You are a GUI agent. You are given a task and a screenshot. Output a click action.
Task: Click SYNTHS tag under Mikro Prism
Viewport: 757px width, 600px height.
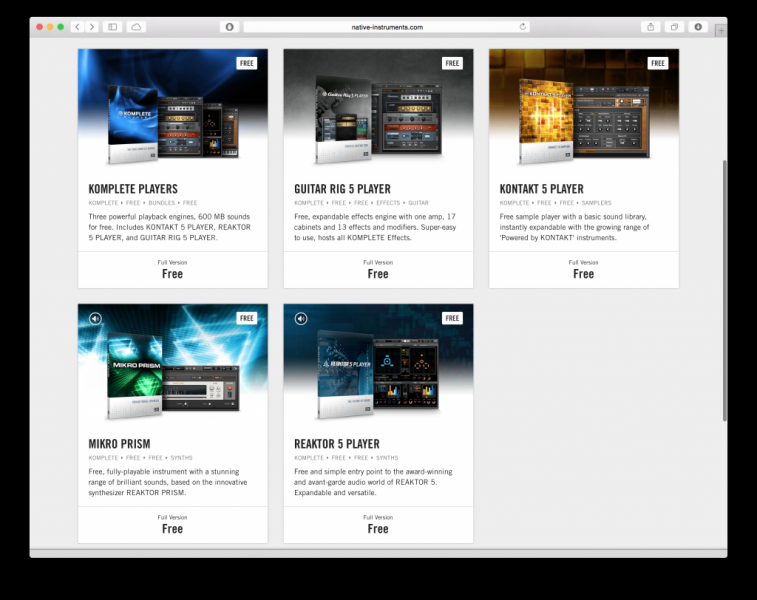click(x=181, y=458)
